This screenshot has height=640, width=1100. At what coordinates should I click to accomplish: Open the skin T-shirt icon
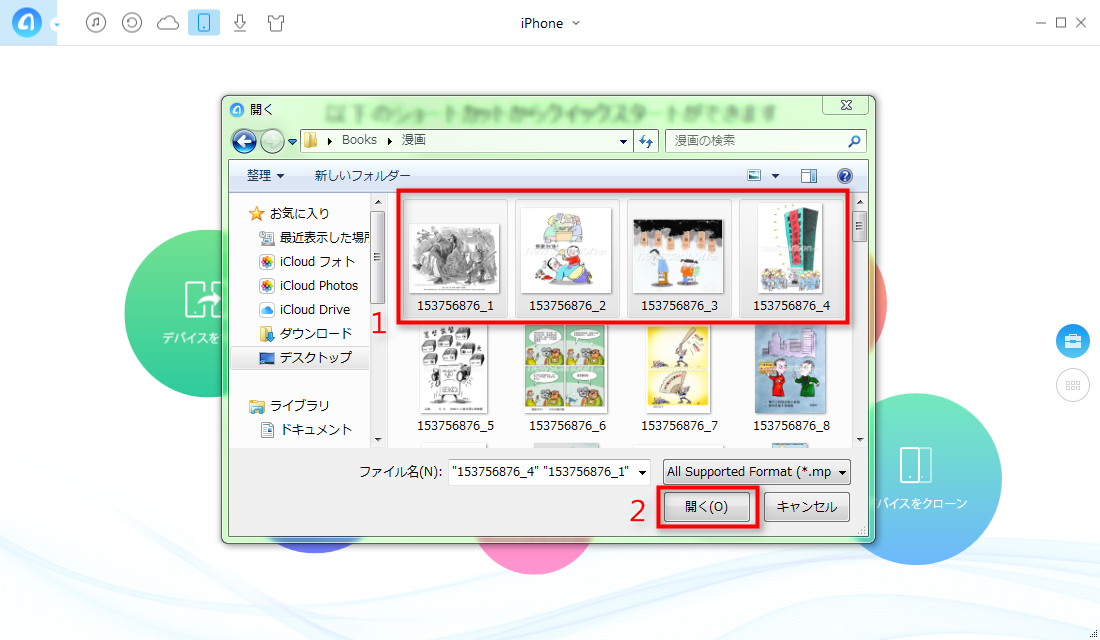[x=276, y=23]
